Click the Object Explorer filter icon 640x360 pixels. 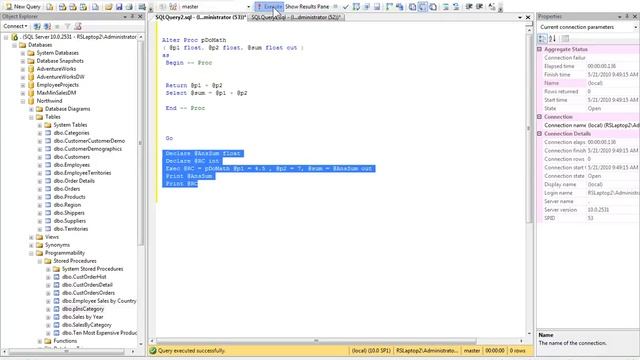tap(67, 26)
